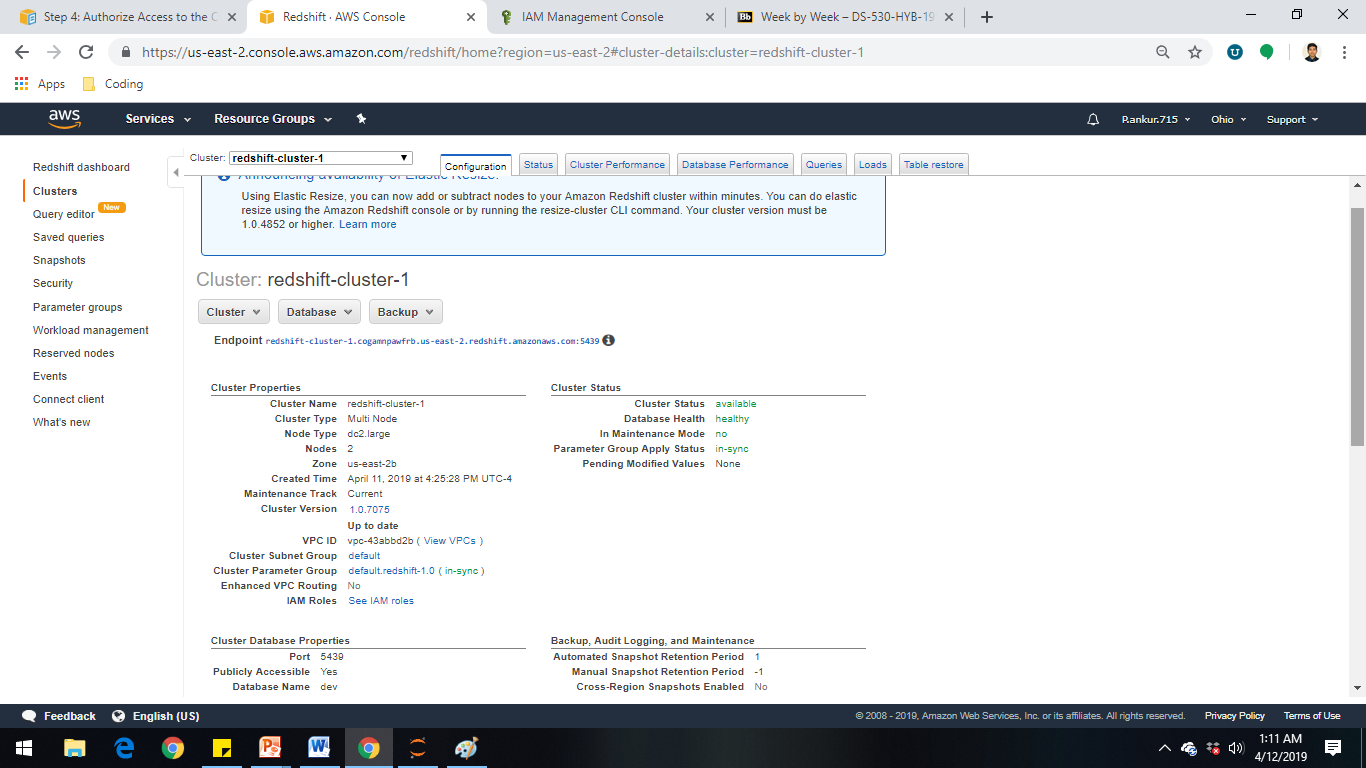Expand the Database actions dropdown
This screenshot has width=1366, height=768.
pyautogui.click(x=319, y=312)
